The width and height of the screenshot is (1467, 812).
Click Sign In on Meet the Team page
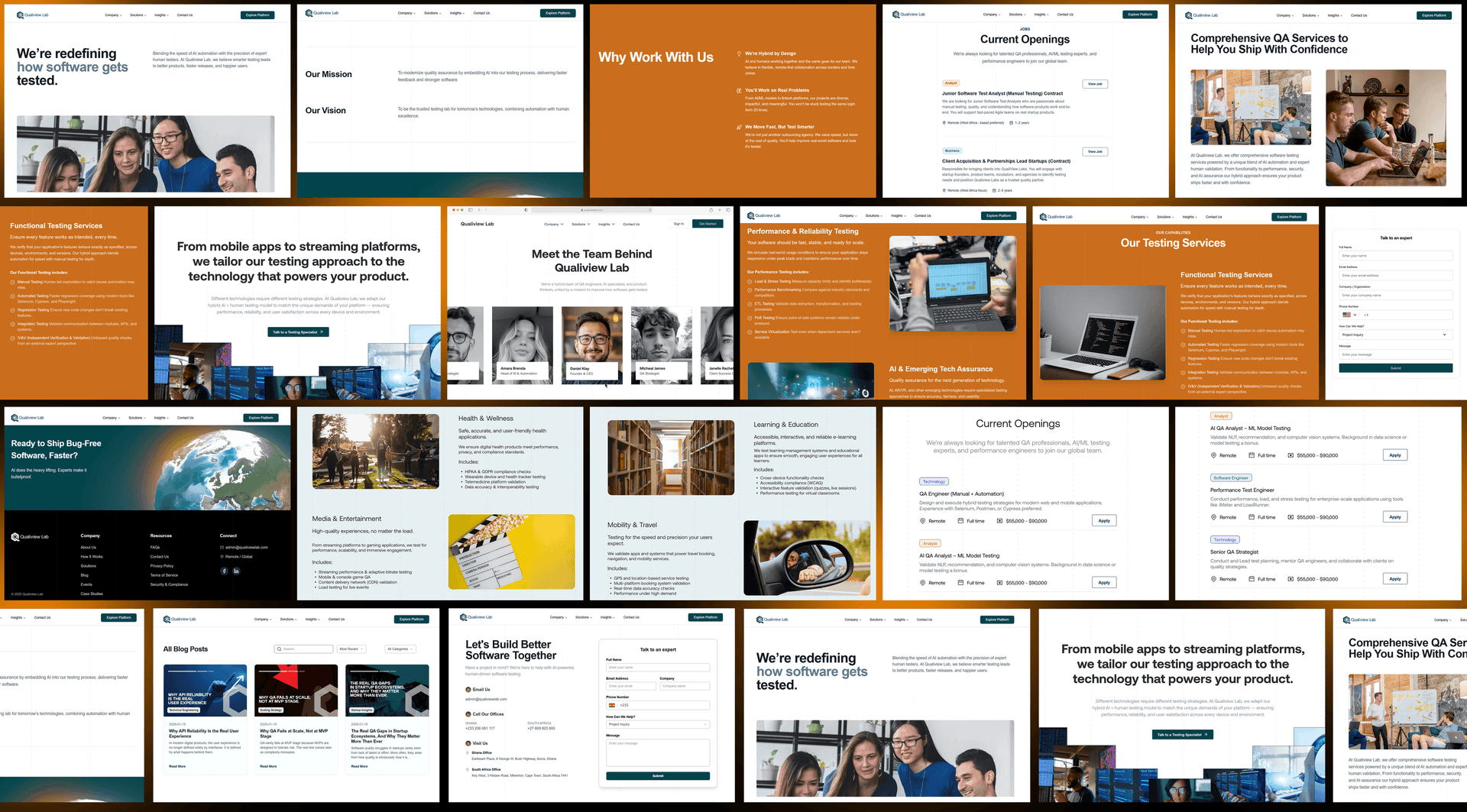(678, 224)
